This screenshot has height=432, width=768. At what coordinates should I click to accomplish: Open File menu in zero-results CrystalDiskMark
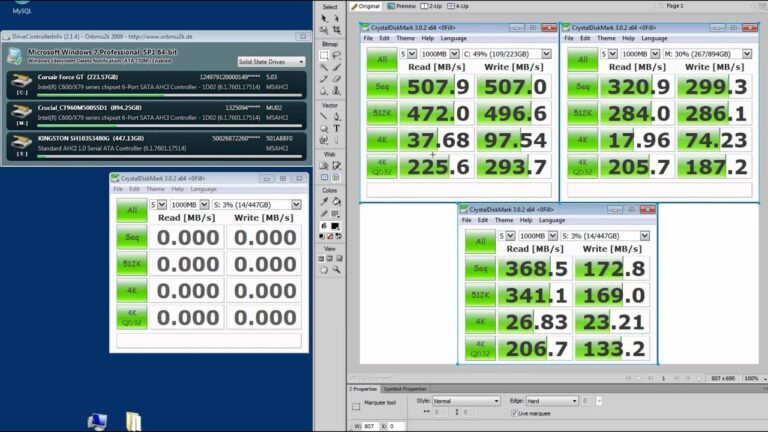[118, 189]
